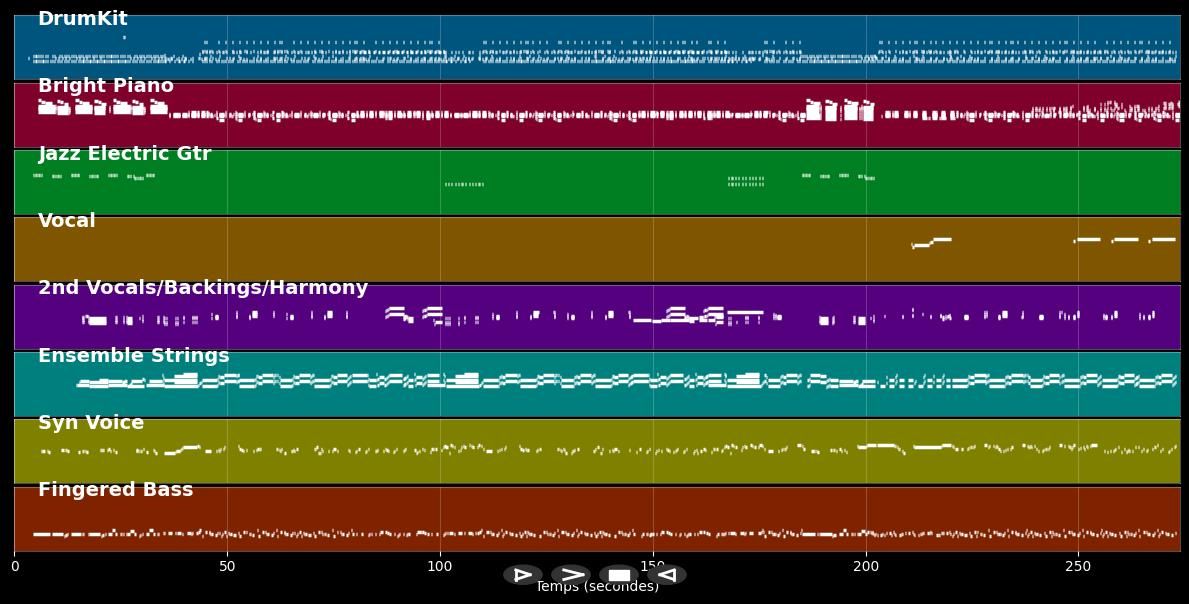Viewport: 1189px width, 604px height.
Task: Click the 0 second mark on the time axis
Action: 14,567
